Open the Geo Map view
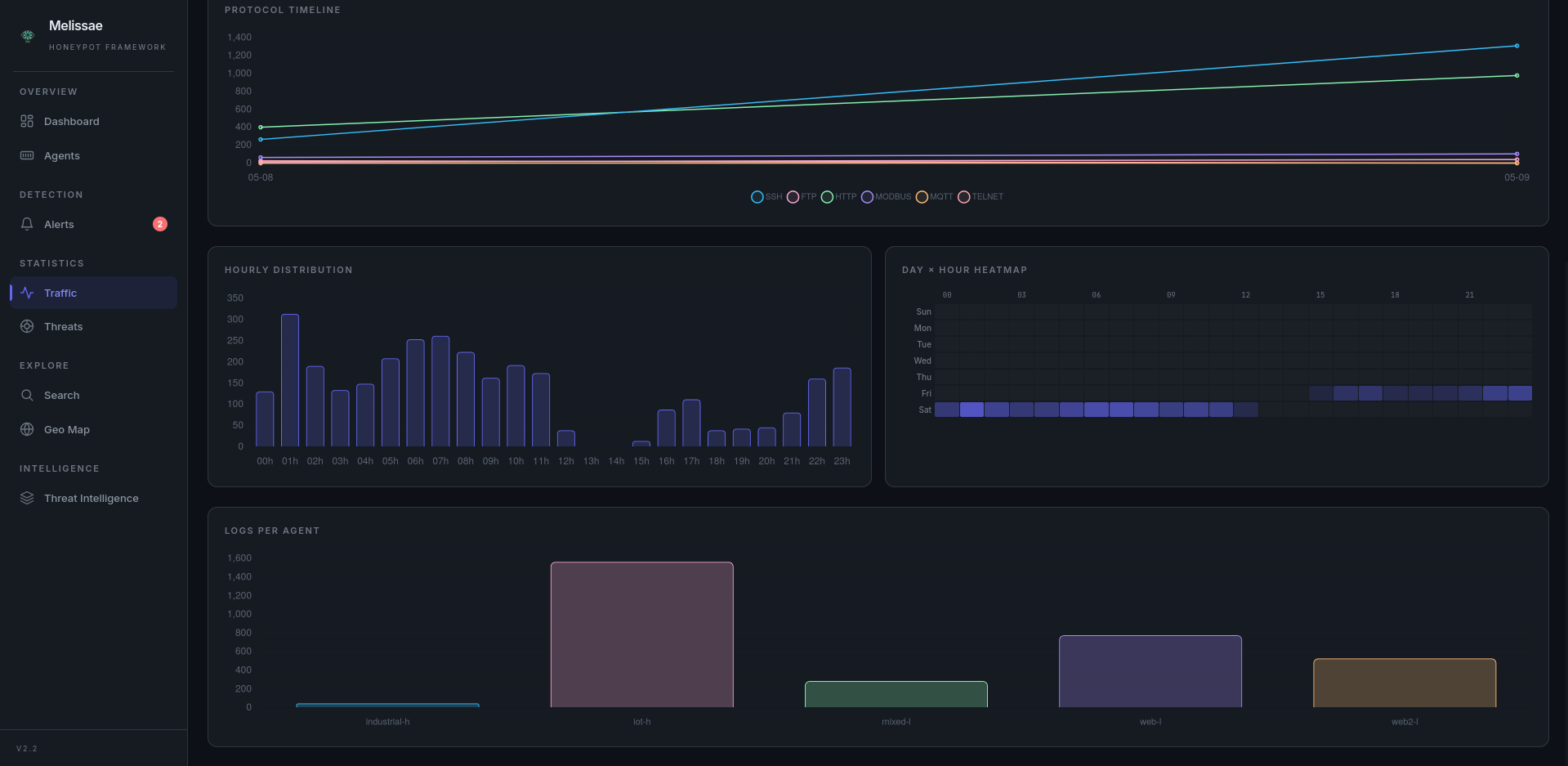The width and height of the screenshot is (1568, 766). (x=93, y=429)
